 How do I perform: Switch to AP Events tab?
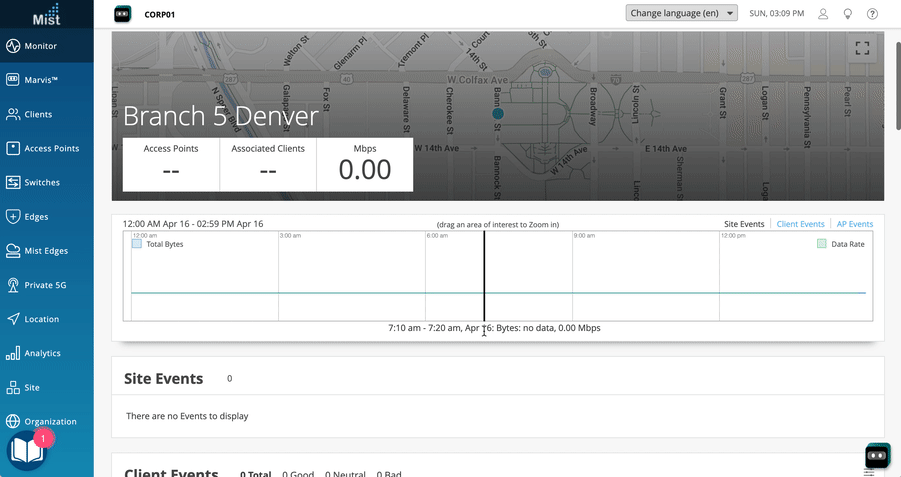click(853, 224)
